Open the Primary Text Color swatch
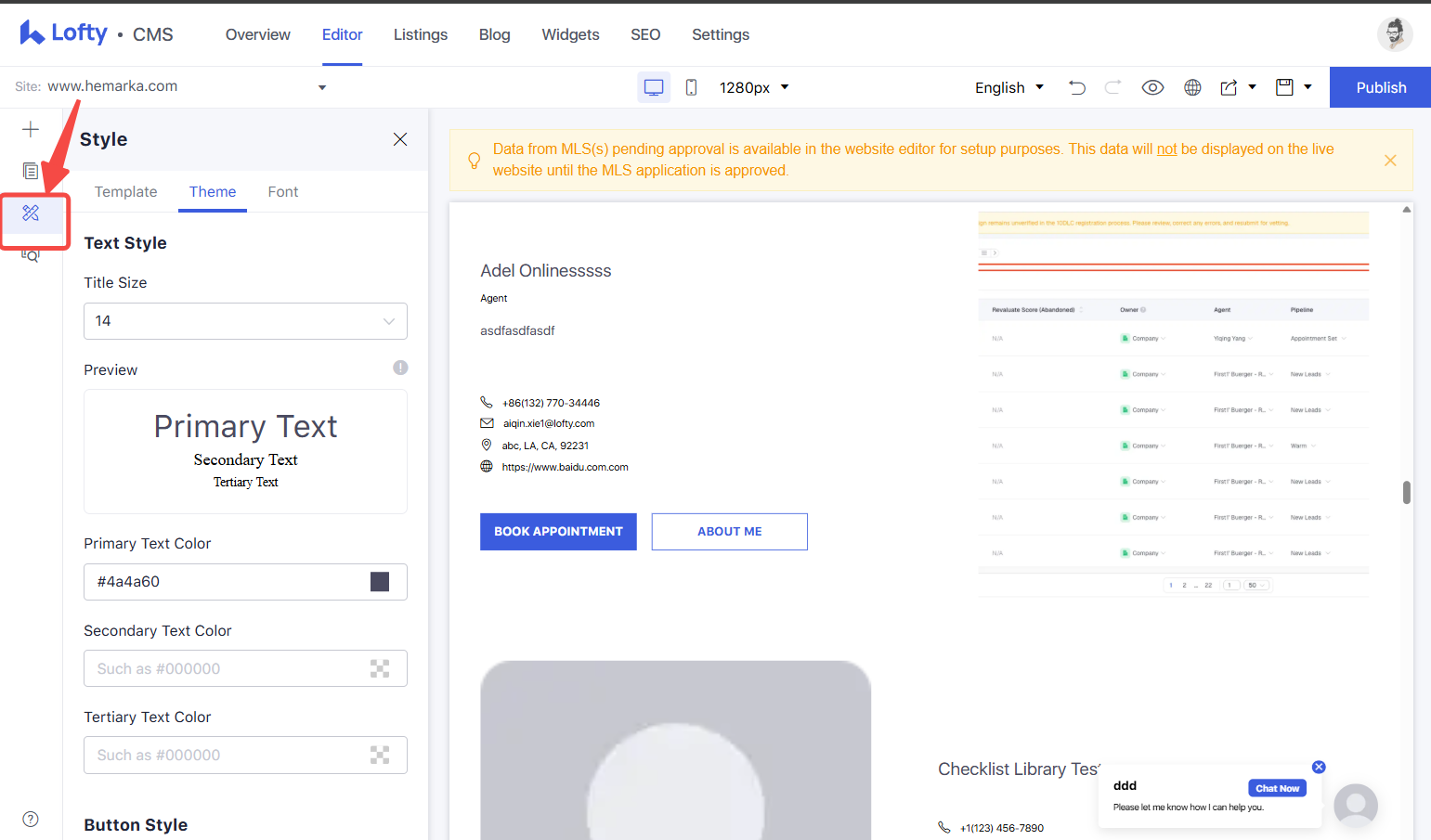 click(380, 582)
